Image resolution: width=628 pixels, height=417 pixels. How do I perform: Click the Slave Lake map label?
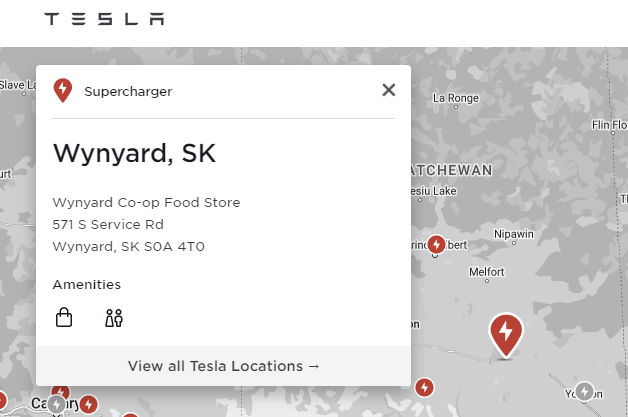pos(17,85)
